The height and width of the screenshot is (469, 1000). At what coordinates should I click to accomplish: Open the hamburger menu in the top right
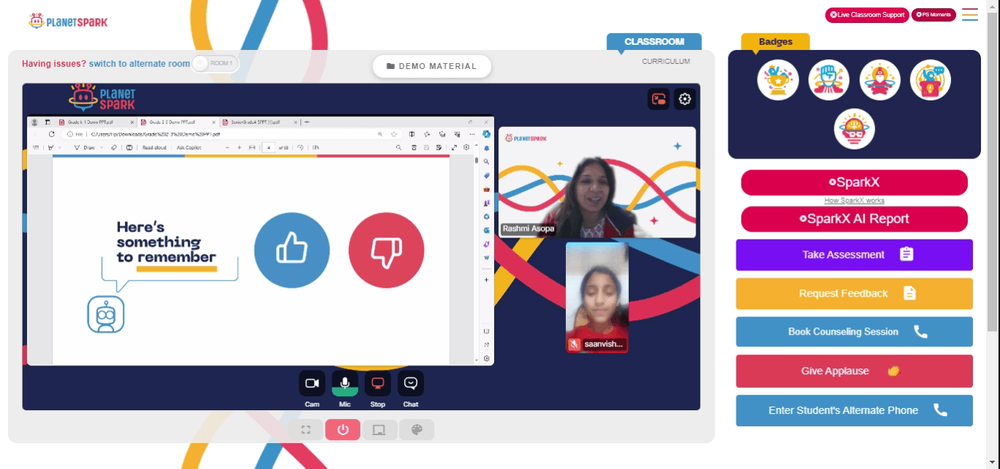pyautogui.click(x=969, y=15)
